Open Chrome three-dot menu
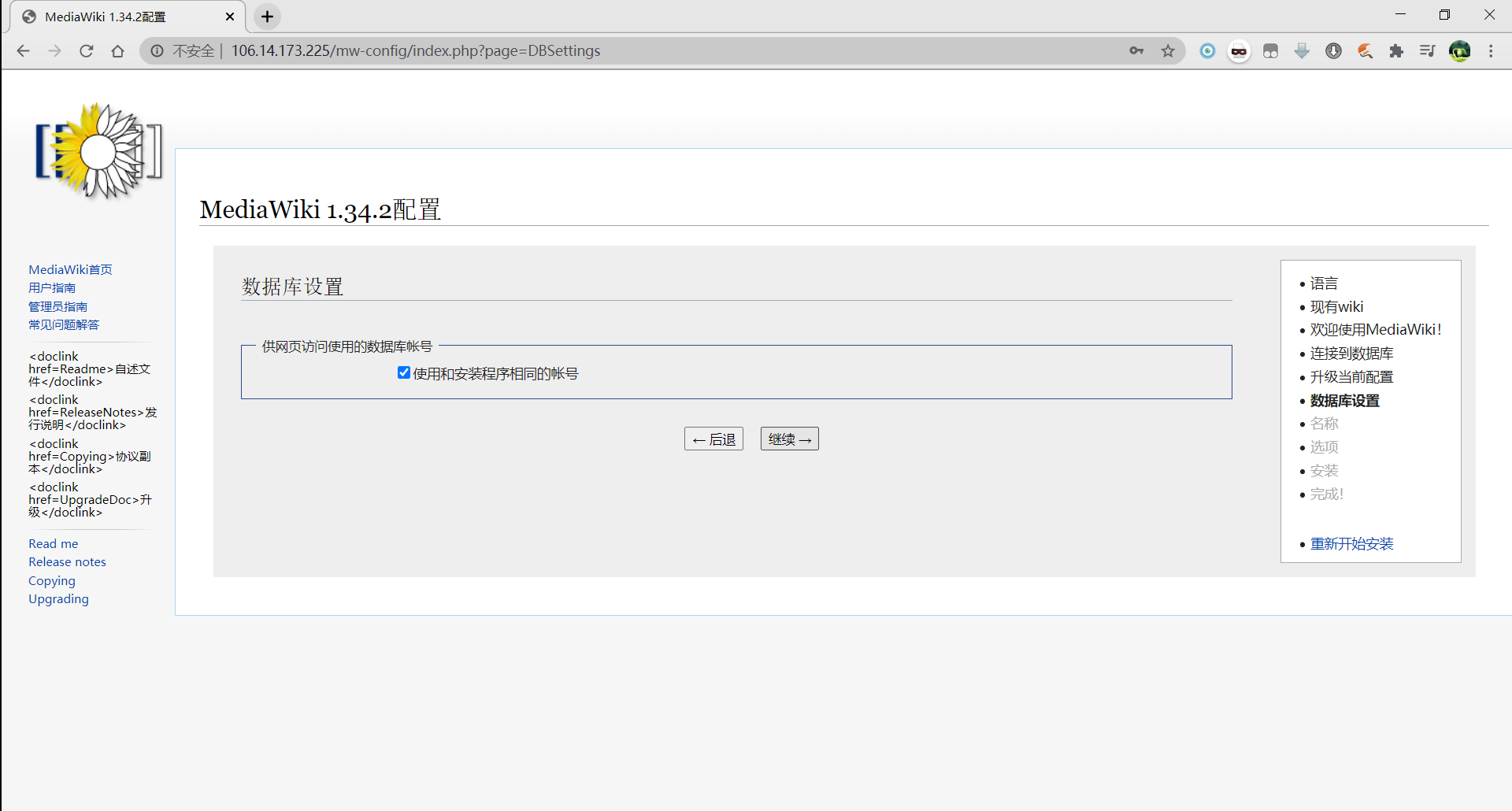The height and width of the screenshot is (811, 1512). [x=1491, y=51]
